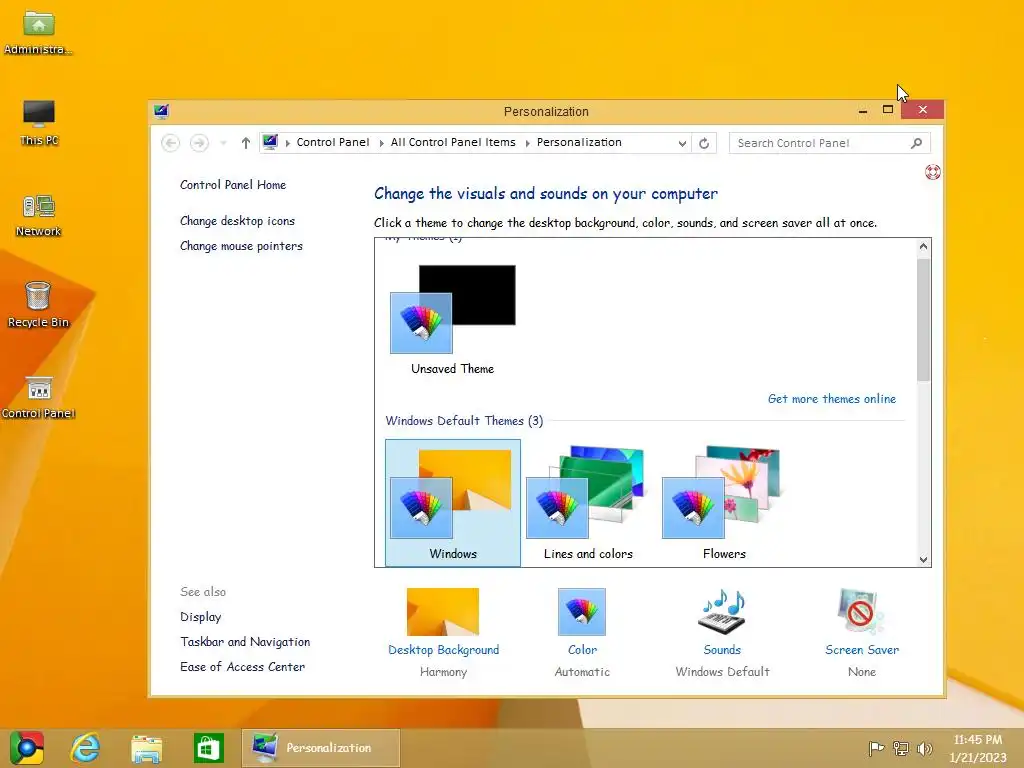Expand the address bar root chevron
The width and height of the screenshot is (1024, 768).
pyautogui.click(x=288, y=143)
